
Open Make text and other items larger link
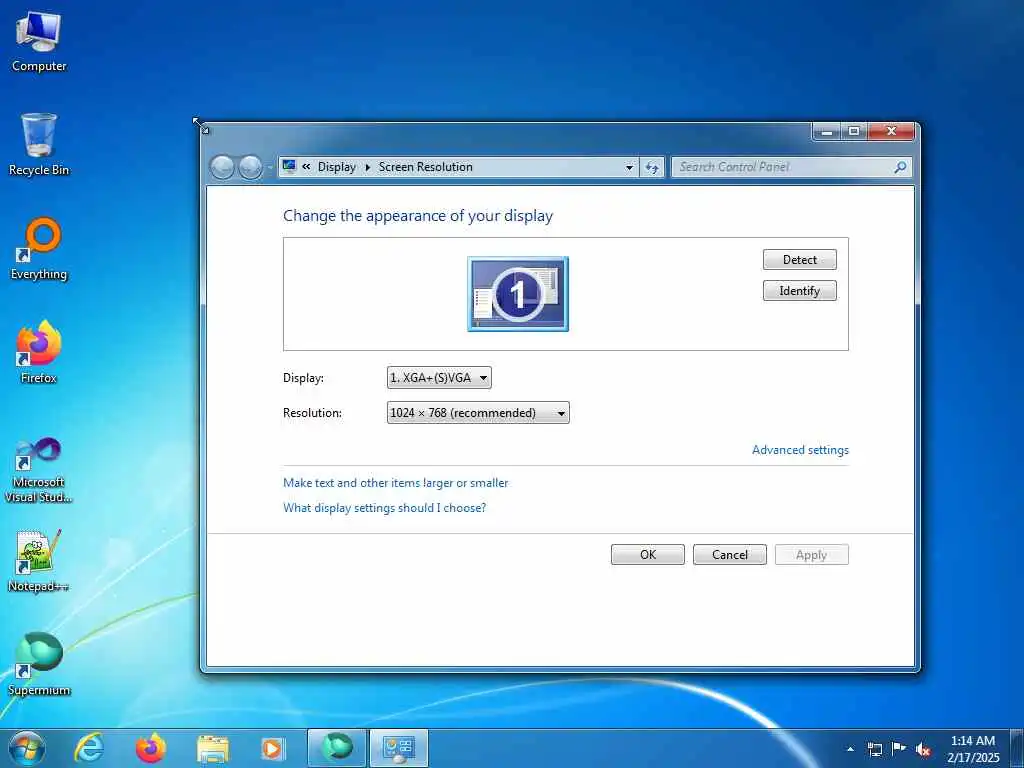tap(395, 483)
